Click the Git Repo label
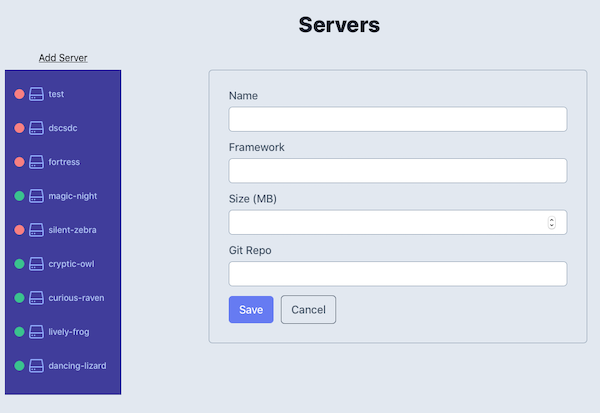 pyautogui.click(x=250, y=250)
